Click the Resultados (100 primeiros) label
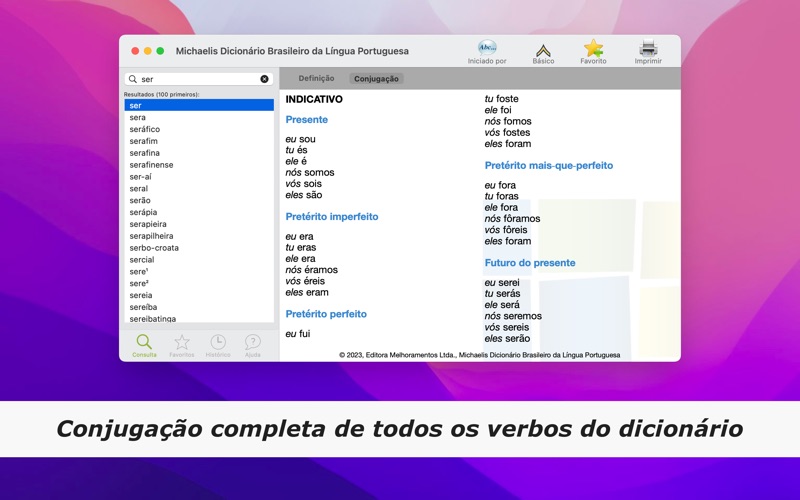The width and height of the screenshot is (800, 500). click(x=161, y=94)
